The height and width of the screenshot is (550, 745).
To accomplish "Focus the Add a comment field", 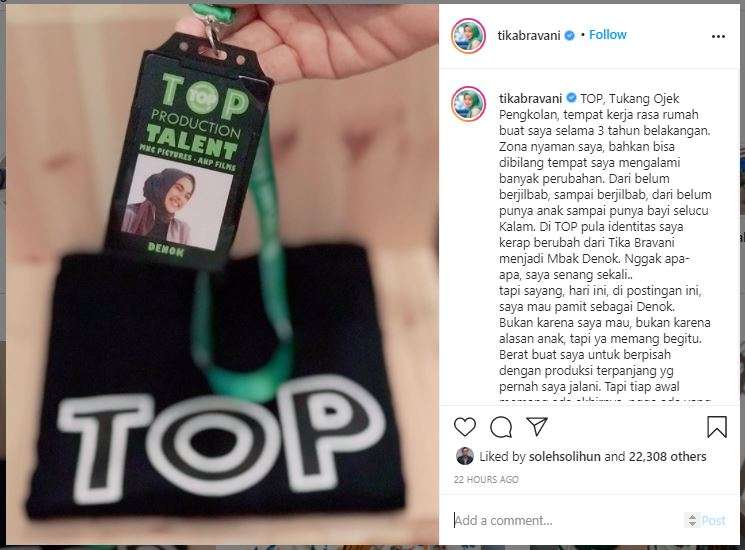I will click(567, 520).
